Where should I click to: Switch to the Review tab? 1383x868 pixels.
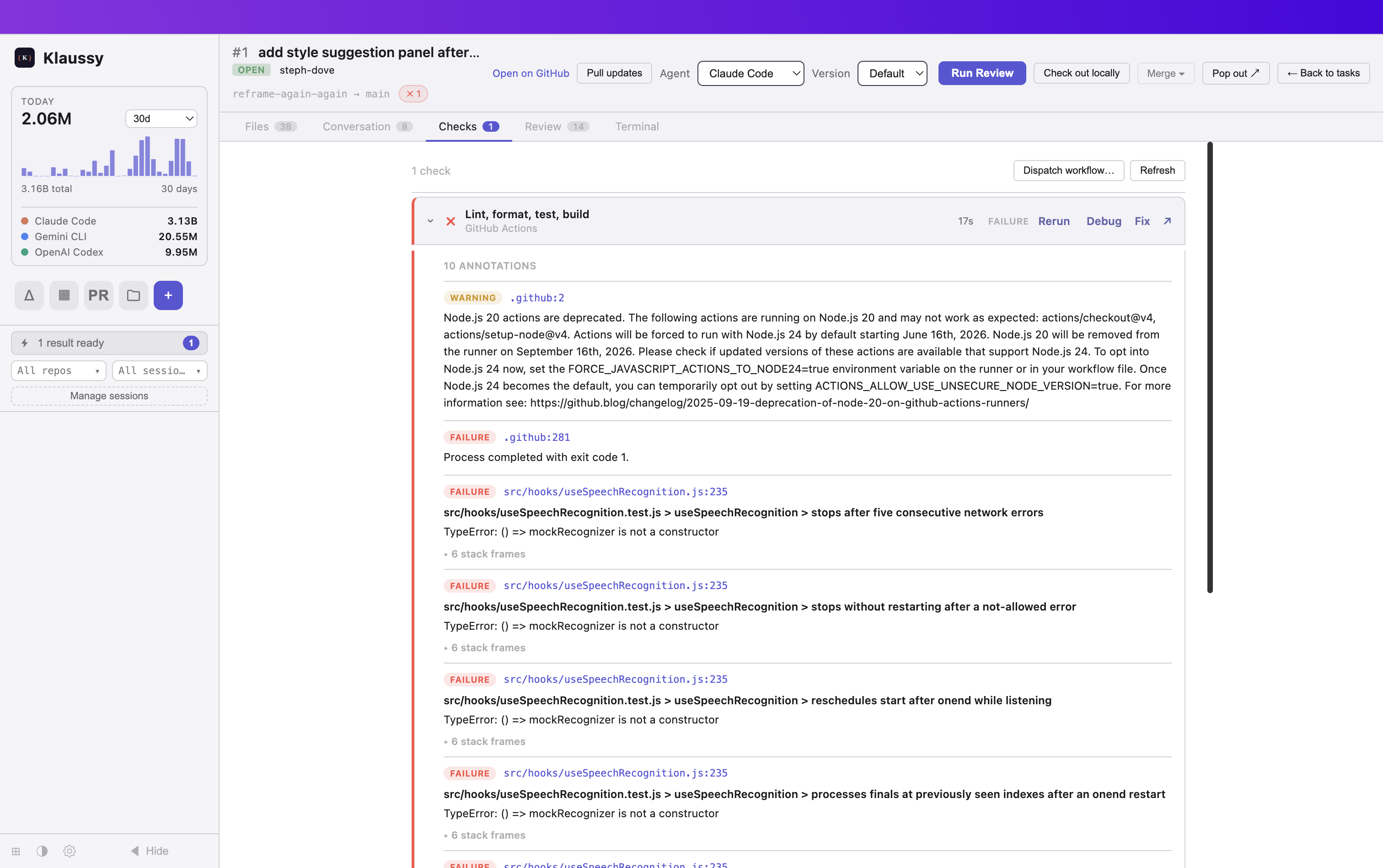[557, 127]
